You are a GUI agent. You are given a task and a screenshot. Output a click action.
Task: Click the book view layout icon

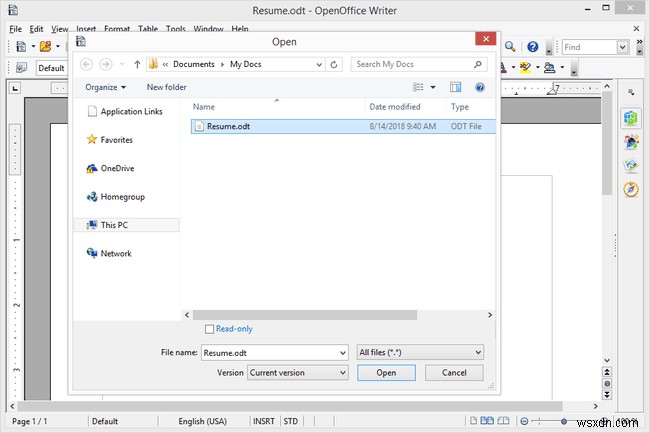click(503, 421)
